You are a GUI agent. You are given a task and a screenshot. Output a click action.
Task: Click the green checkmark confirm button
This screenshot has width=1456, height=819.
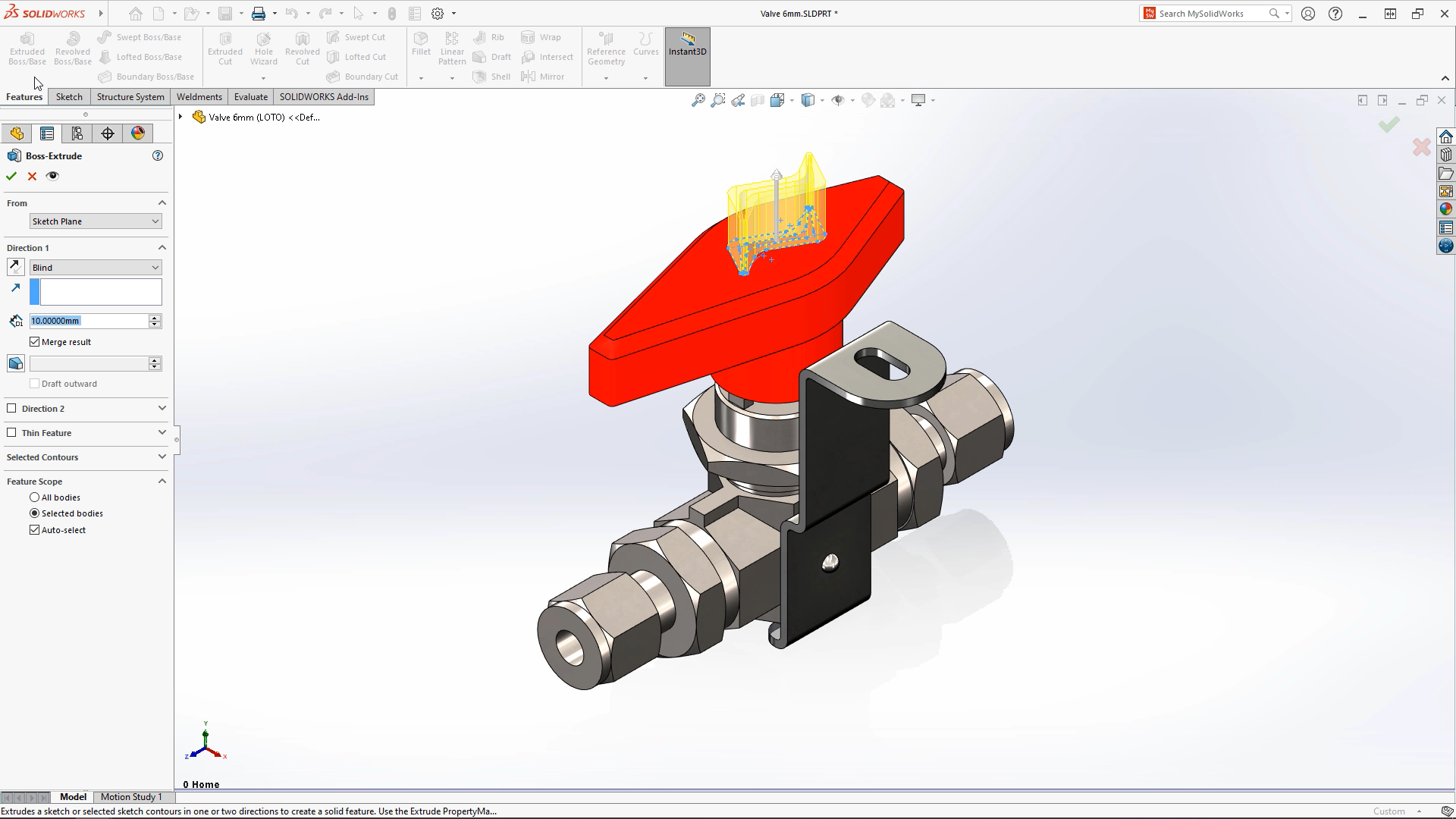(12, 176)
